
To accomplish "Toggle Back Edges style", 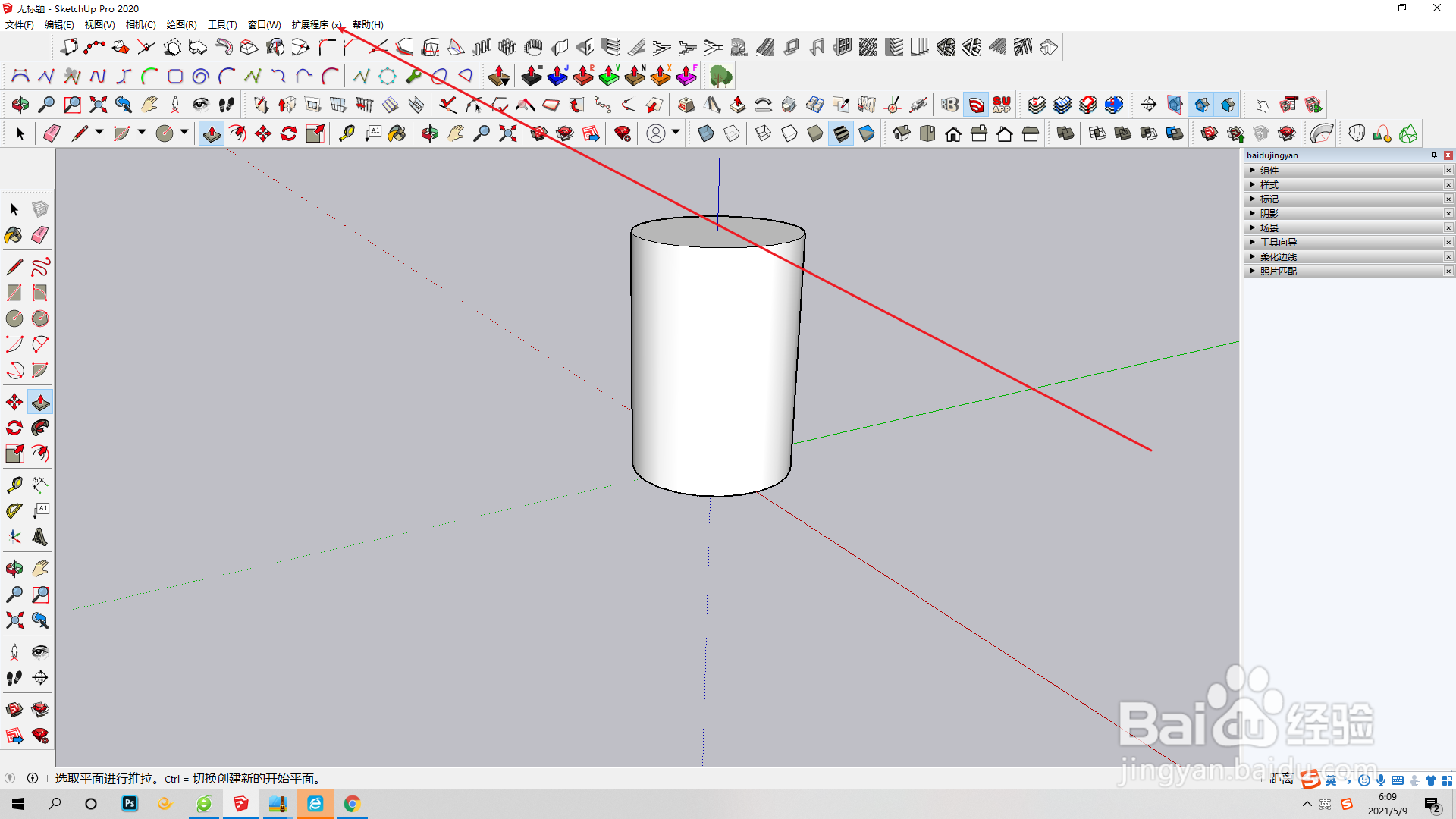I will [731, 134].
